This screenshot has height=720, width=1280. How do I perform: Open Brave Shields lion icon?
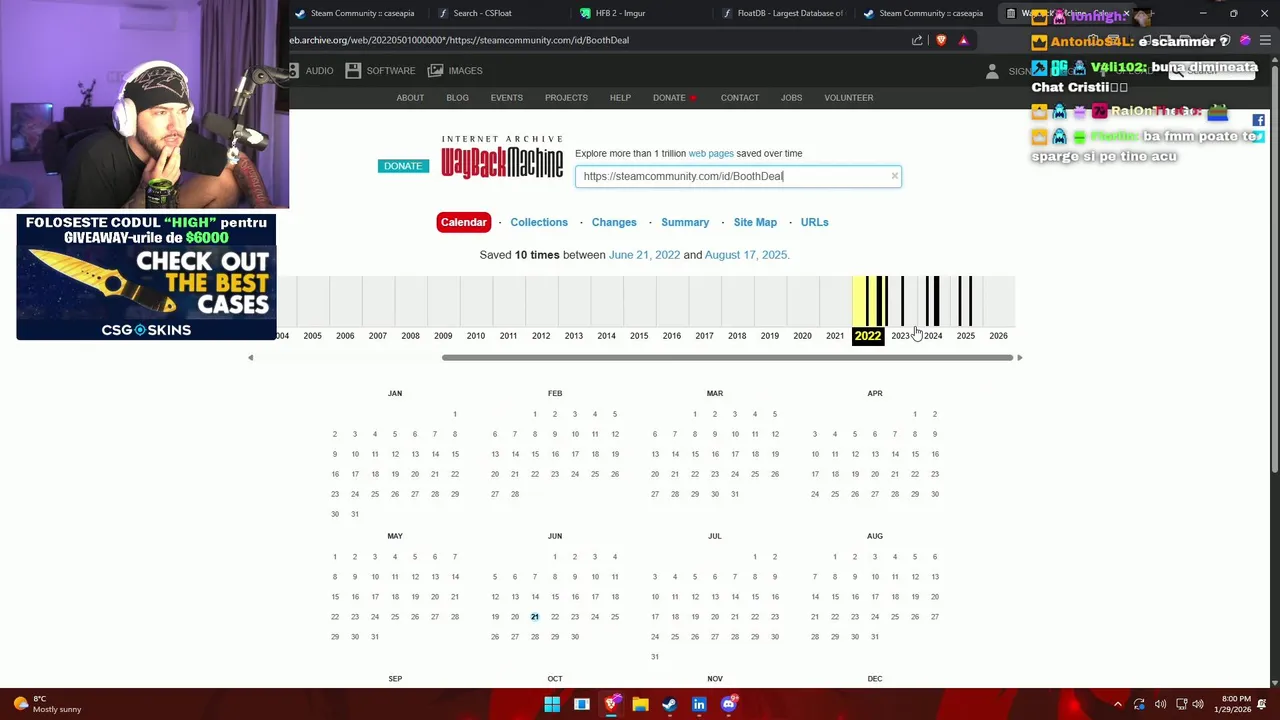tap(941, 40)
